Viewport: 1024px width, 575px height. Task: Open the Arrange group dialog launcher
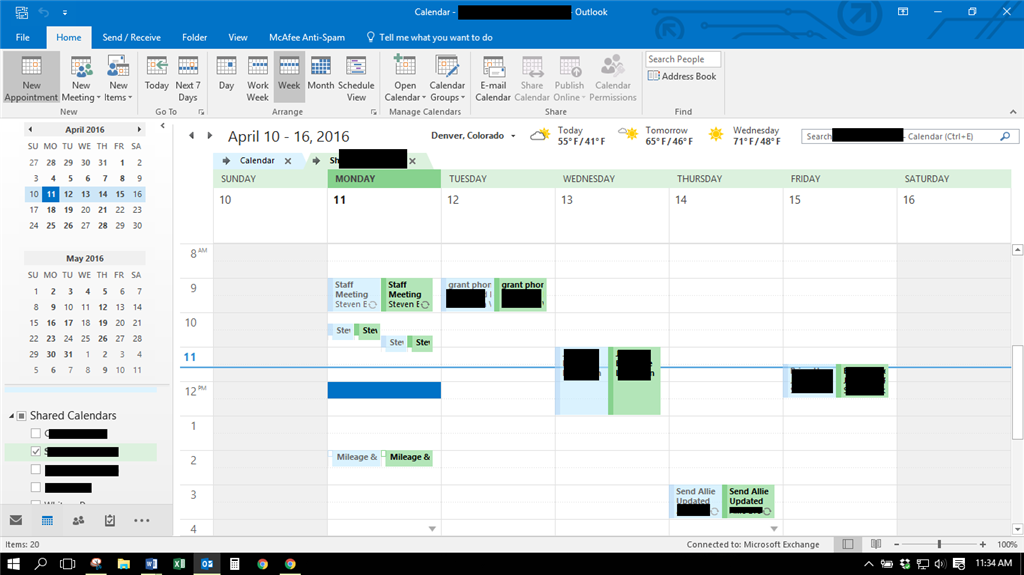[x=374, y=112]
